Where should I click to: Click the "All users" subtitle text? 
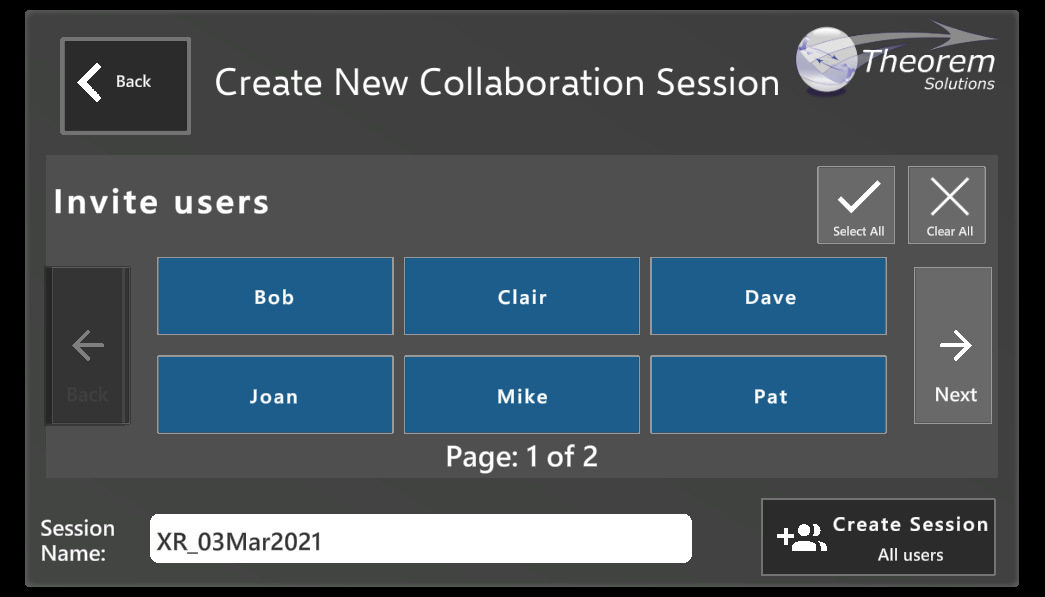coord(910,555)
